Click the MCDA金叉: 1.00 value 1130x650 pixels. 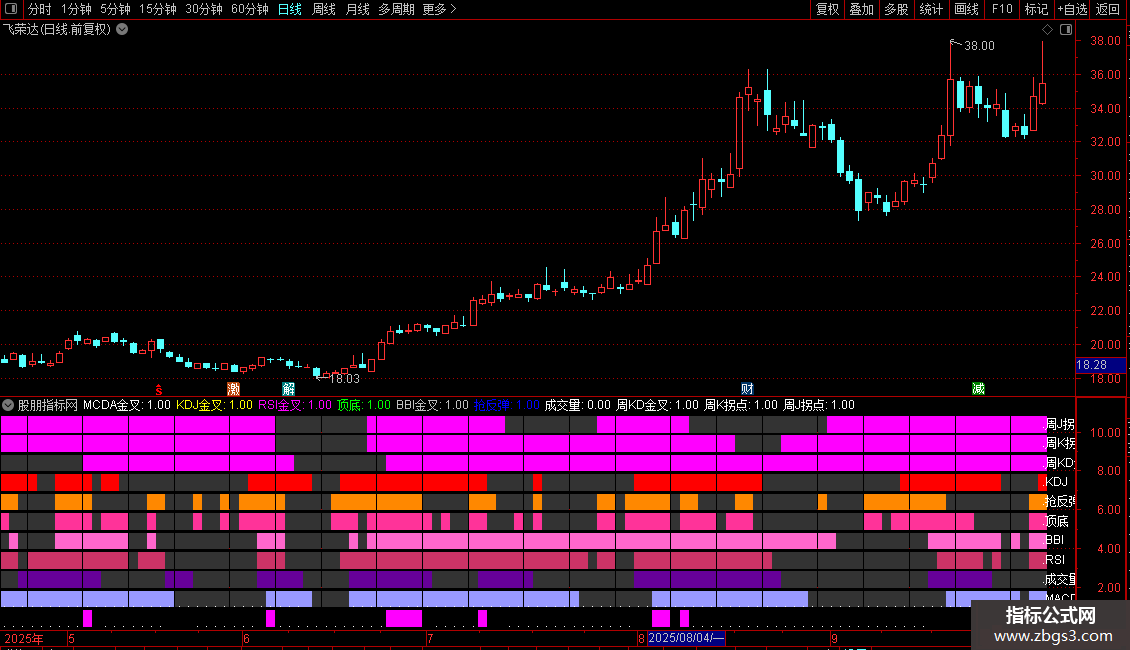(127, 405)
